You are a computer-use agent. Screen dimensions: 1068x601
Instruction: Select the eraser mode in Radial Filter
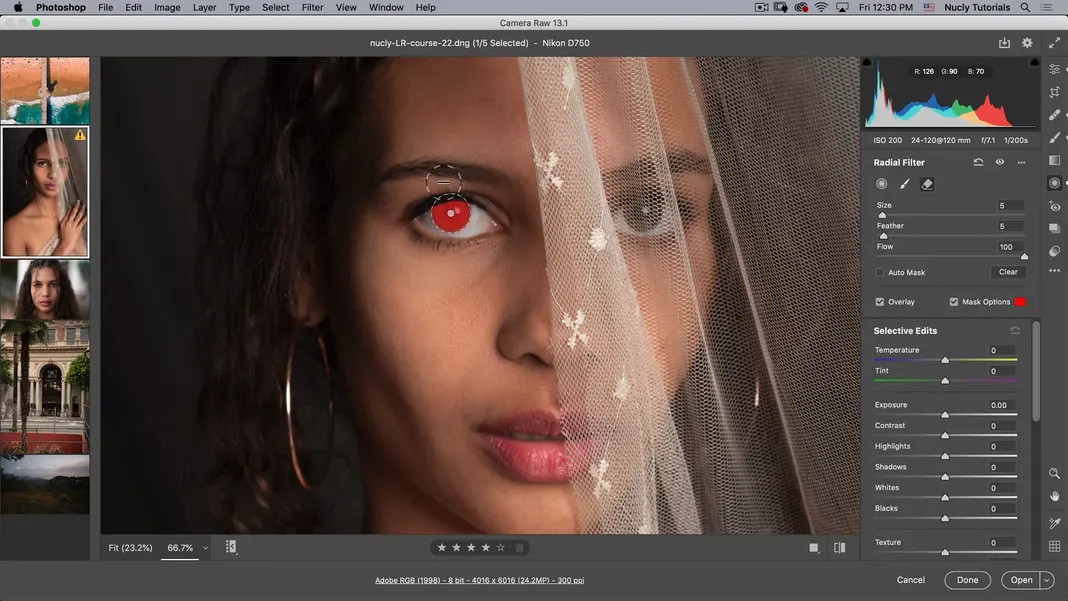tap(927, 184)
